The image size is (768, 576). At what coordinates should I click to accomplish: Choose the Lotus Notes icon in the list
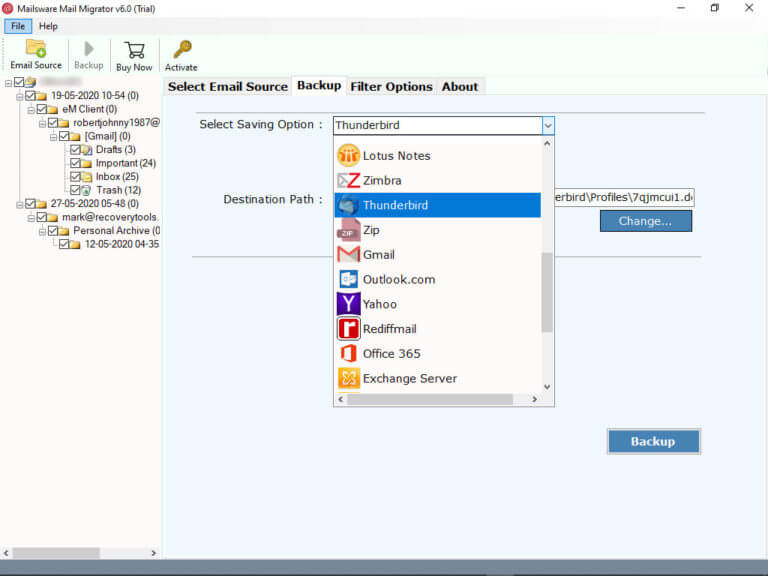[x=348, y=156]
